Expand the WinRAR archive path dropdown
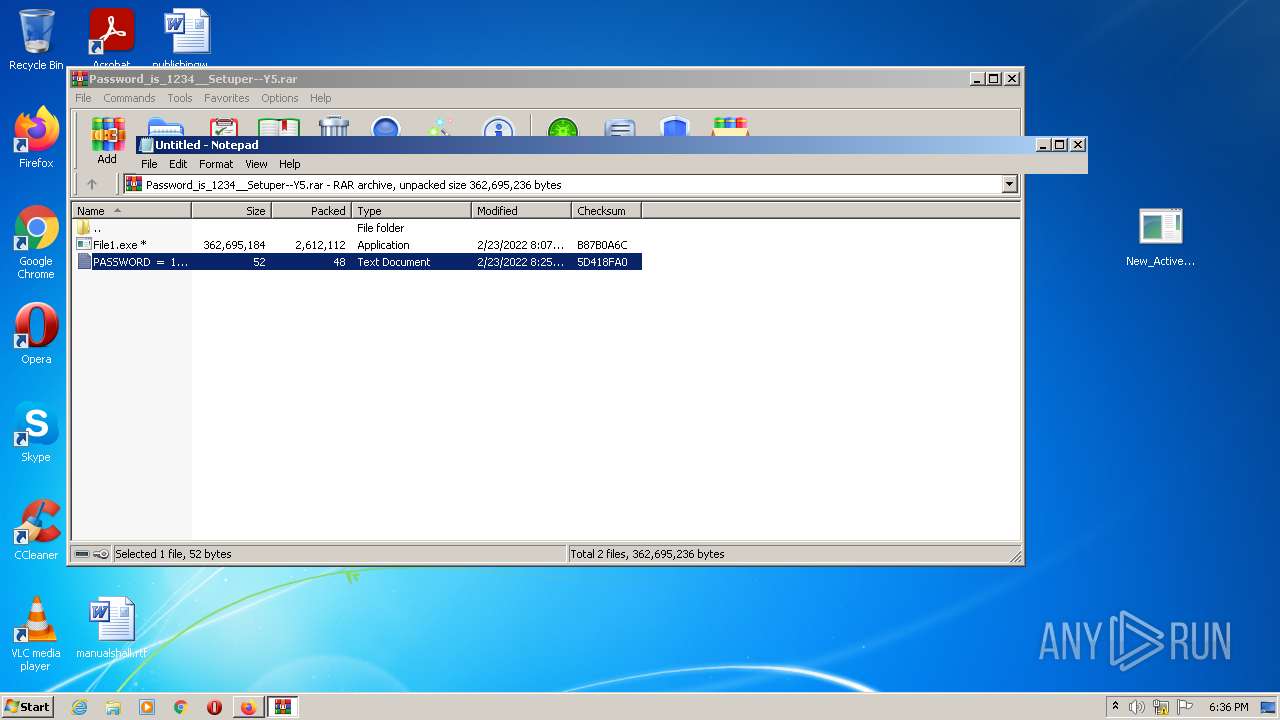Screen dimensions: 1280x720 [1010, 184]
